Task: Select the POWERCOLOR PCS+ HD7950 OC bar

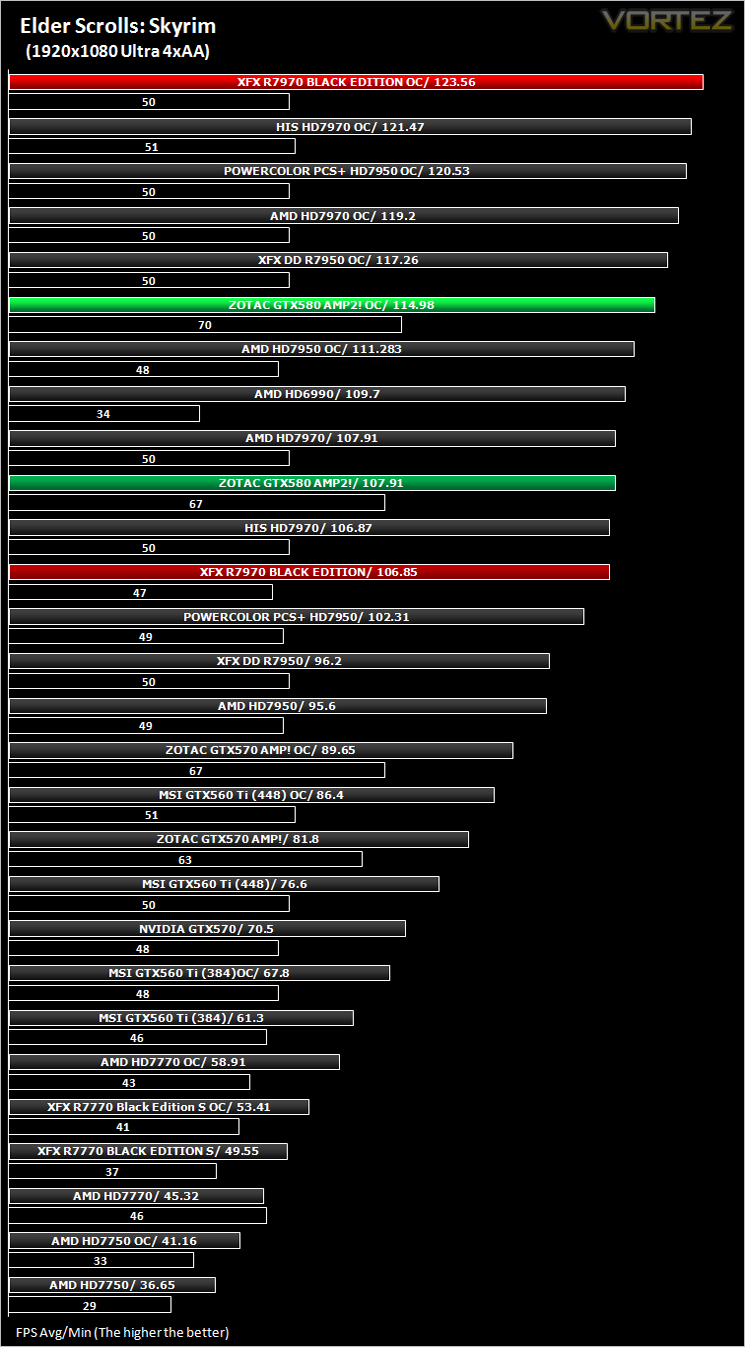Action: click(x=348, y=171)
